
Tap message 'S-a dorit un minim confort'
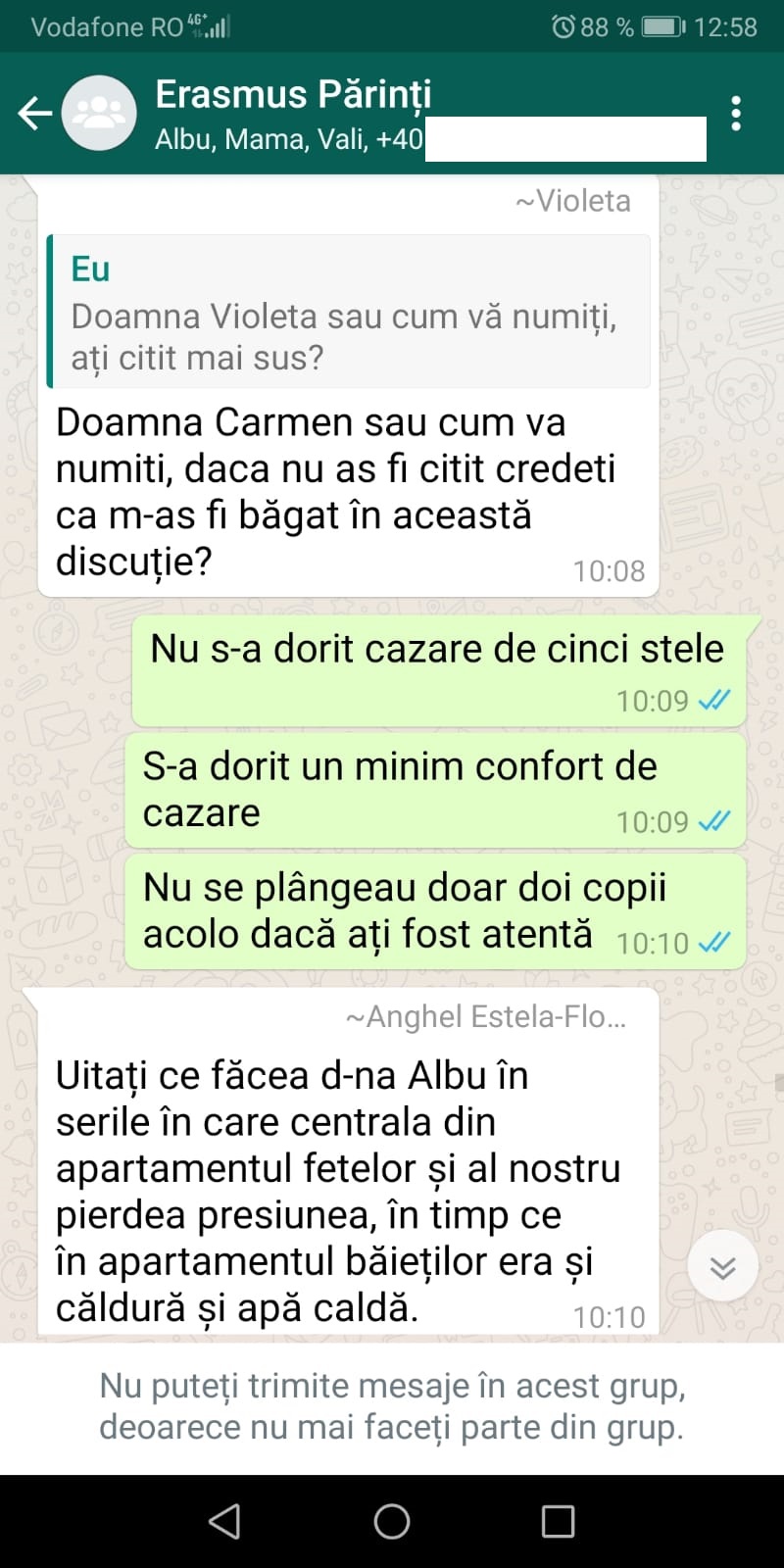pyautogui.click(x=435, y=790)
